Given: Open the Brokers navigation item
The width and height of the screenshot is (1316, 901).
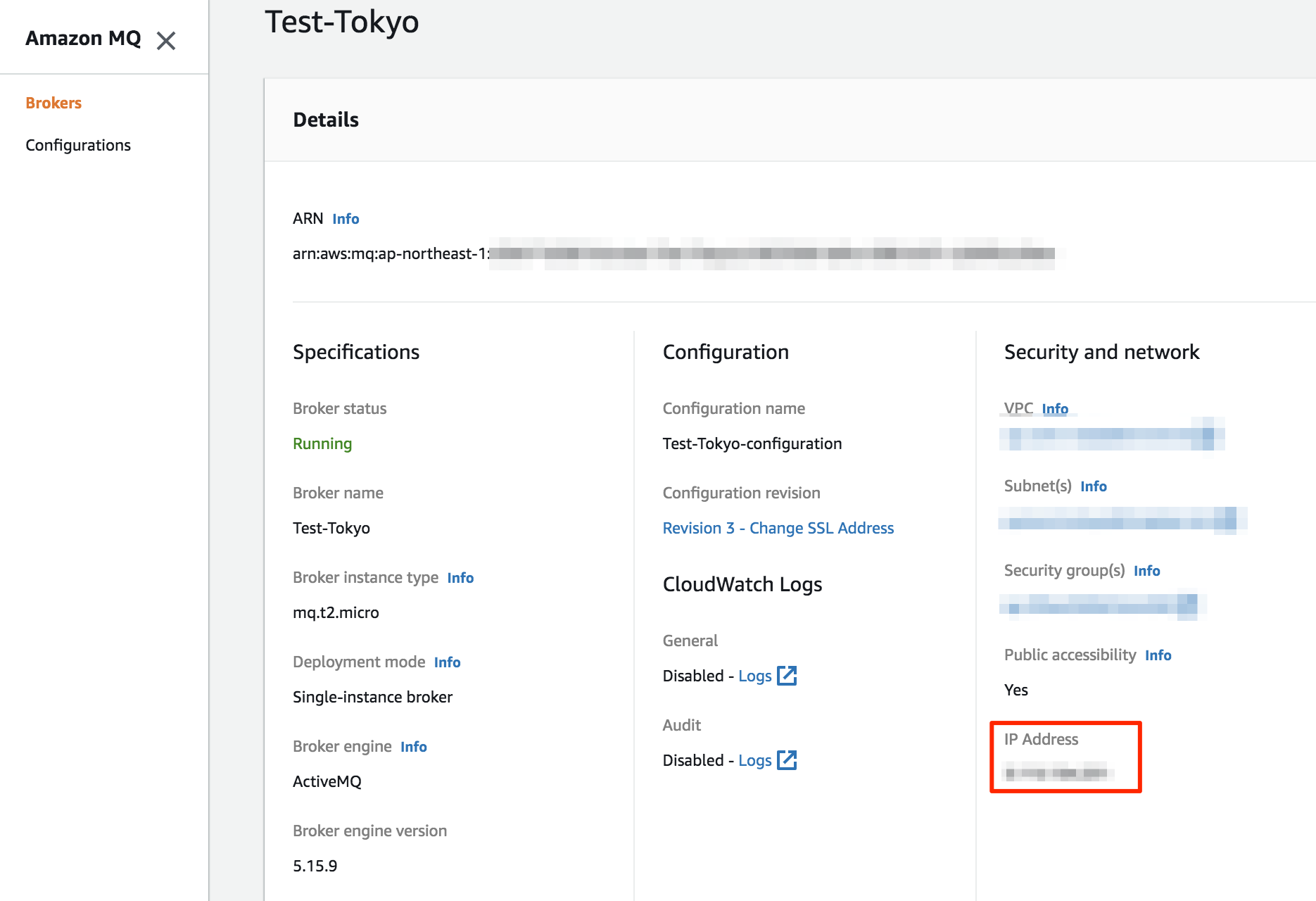Looking at the screenshot, I should (x=53, y=103).
